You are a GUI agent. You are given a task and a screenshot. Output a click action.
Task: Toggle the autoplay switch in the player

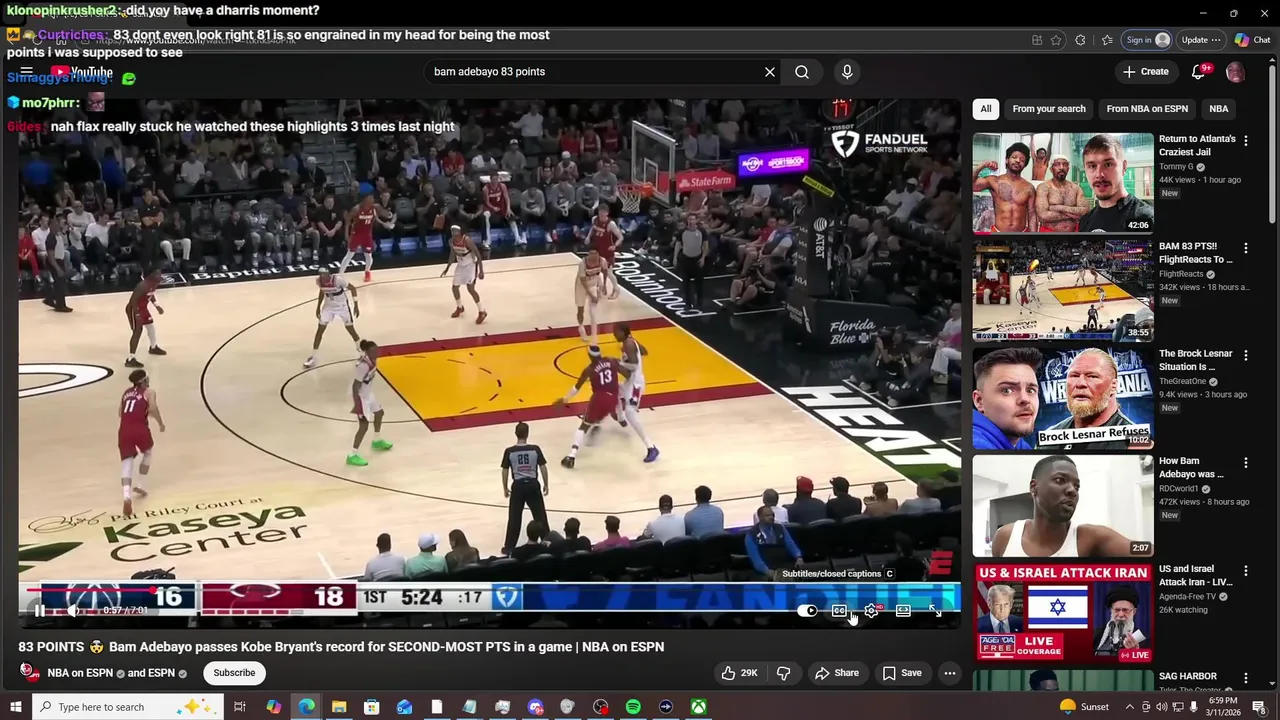pos(807,611)
